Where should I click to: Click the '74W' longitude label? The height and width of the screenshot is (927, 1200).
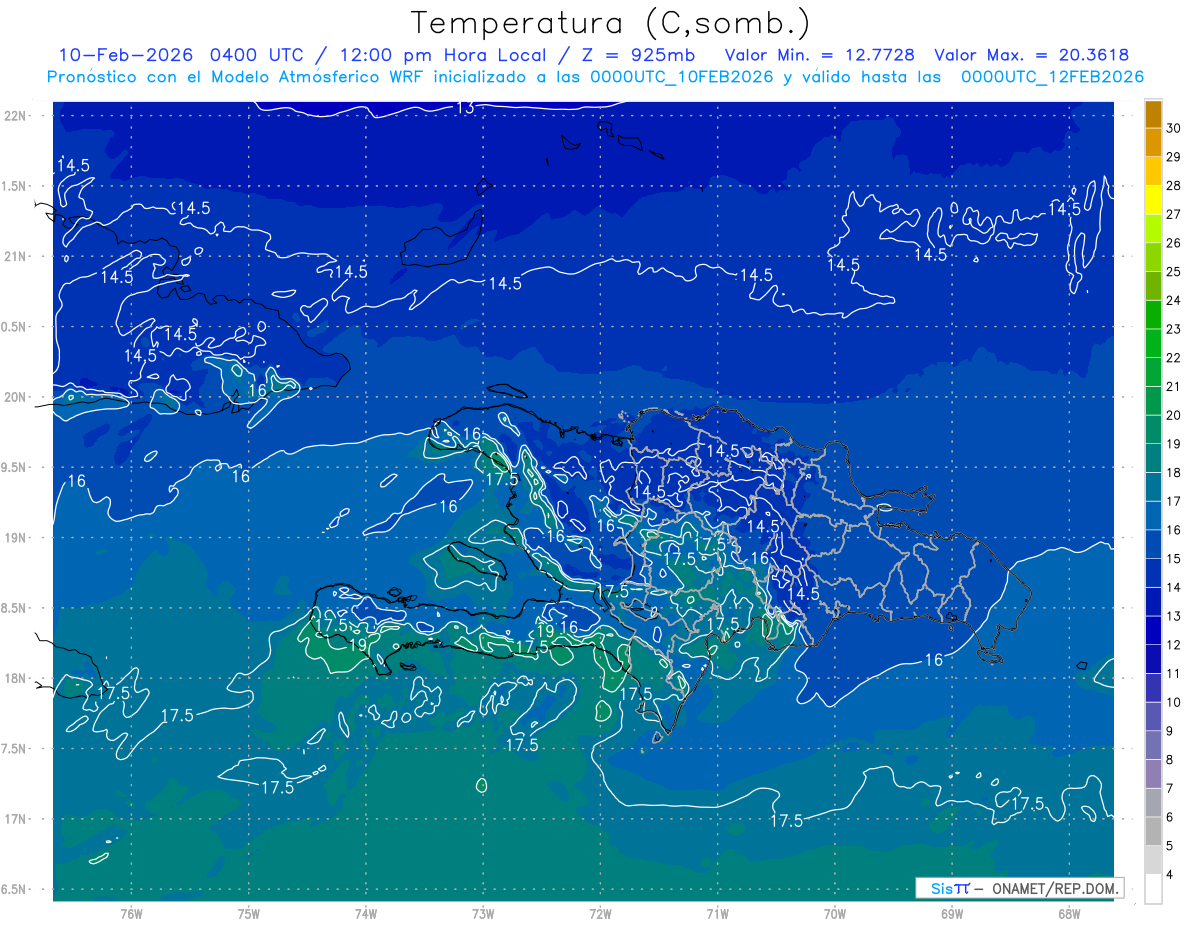[x=365, y=914]
